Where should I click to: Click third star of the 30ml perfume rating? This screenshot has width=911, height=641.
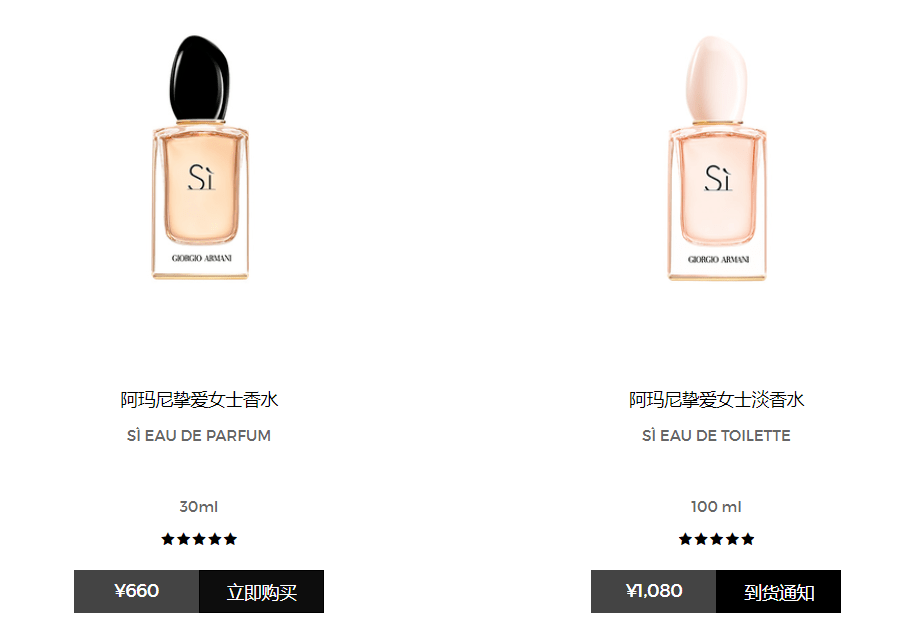(x=199, y=539)
